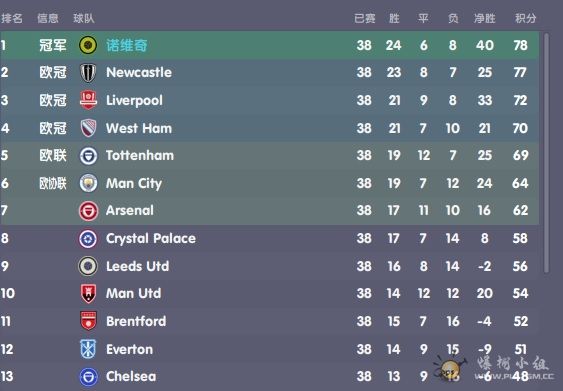
Task: Open the Chelsea team page link
Action: (x=131, y=377)
